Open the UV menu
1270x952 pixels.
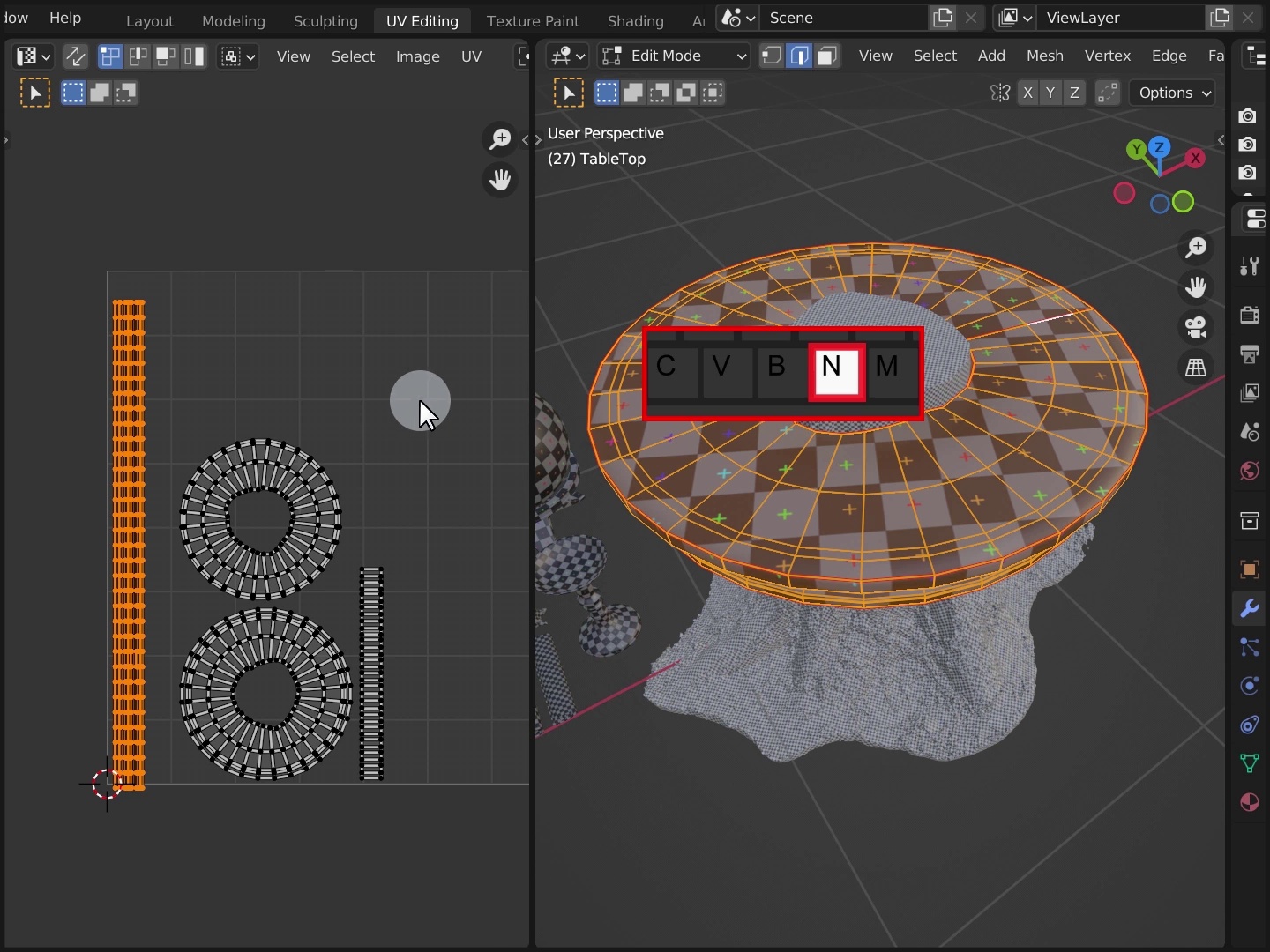click(471, 56)
